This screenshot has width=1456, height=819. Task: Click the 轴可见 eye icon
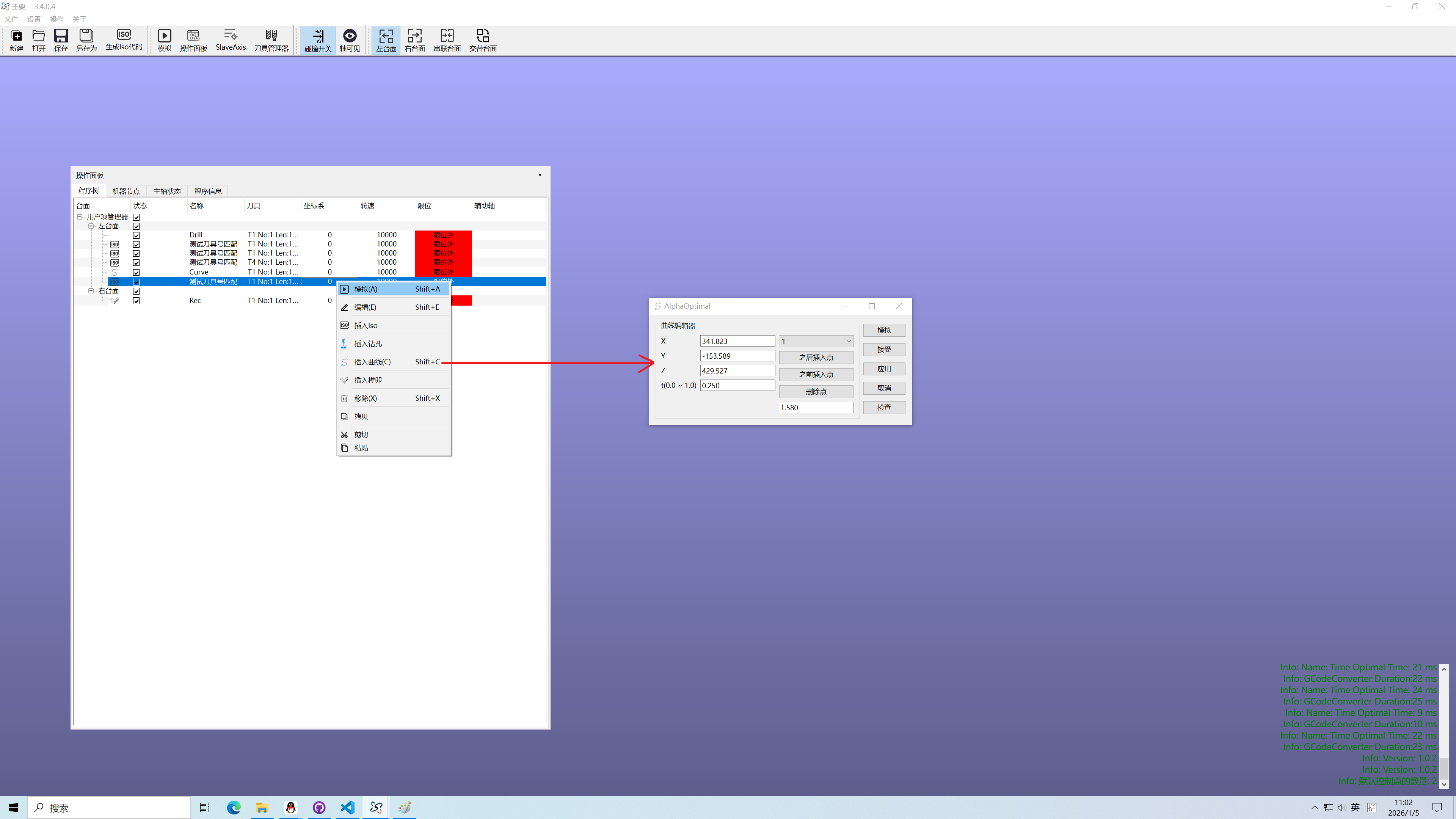(350, 36)
